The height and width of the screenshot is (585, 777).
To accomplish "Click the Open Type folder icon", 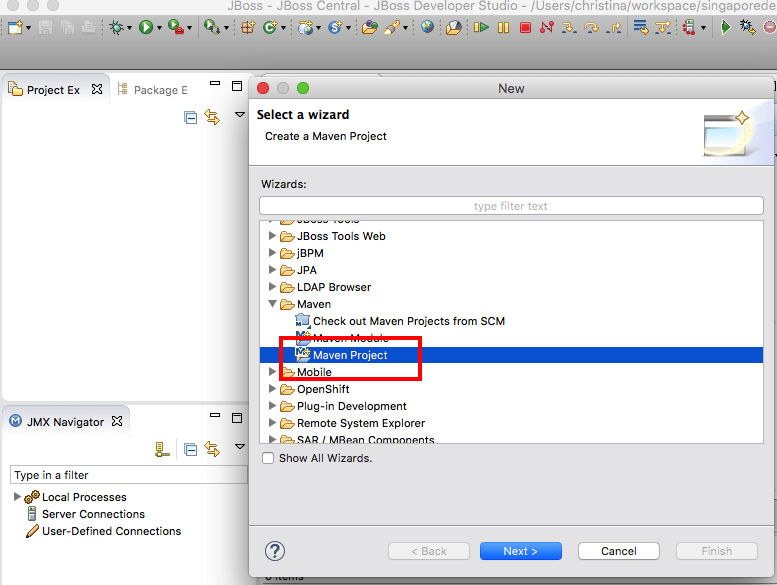I will [x=370, y=27].
